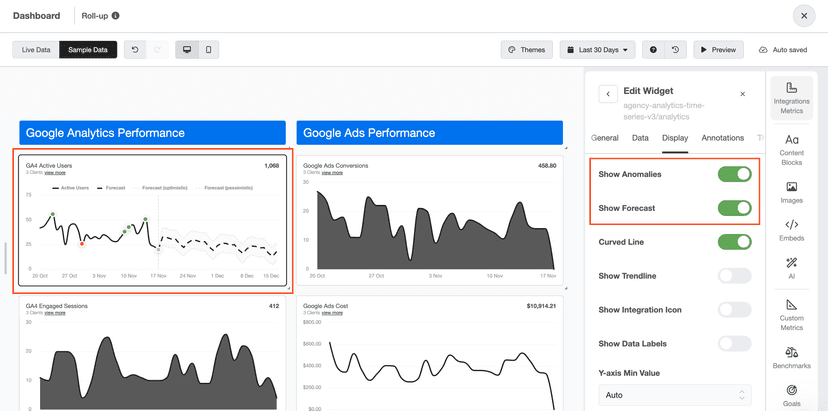
Task: Turn off Show Forecast toggle
Action: point(735,208)
